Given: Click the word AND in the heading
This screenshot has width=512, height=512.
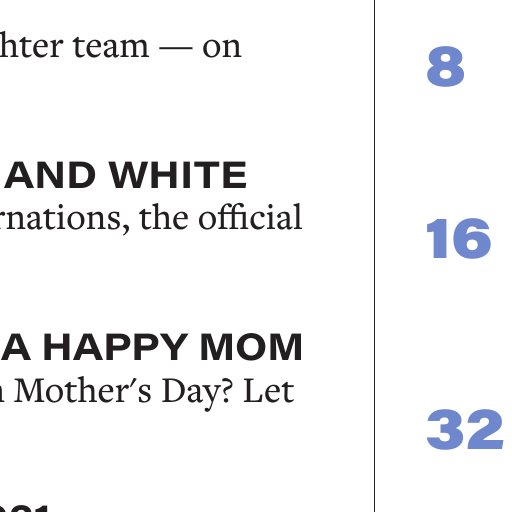Looking at the screenshot, I should (x=50, y=175).
